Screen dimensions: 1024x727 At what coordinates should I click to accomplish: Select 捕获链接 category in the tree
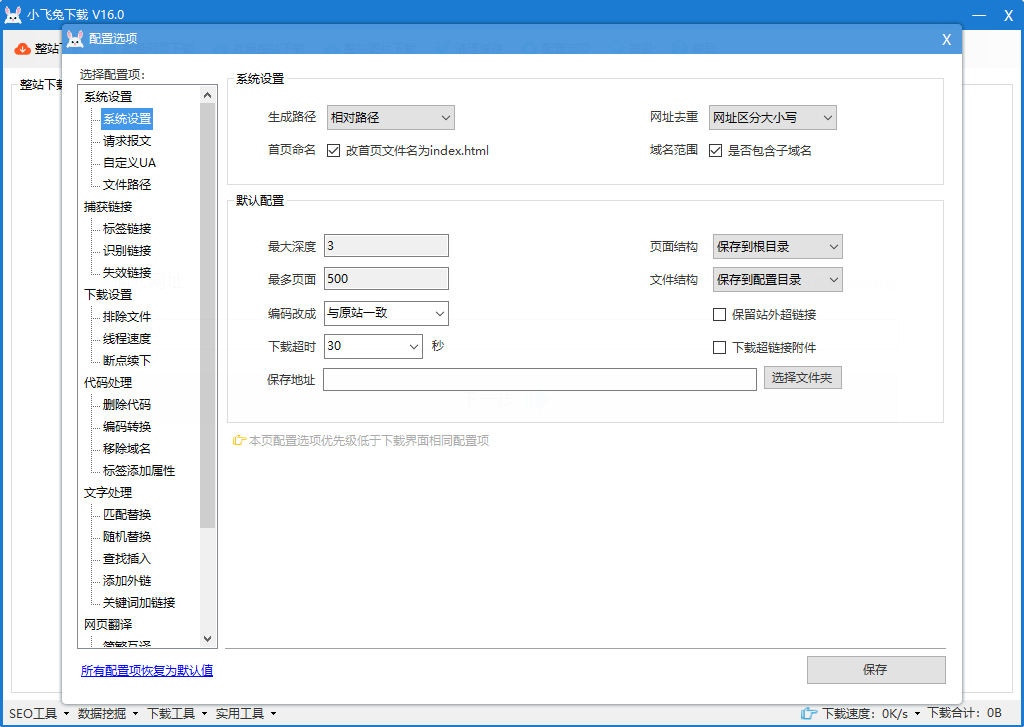tap(108, 207)
